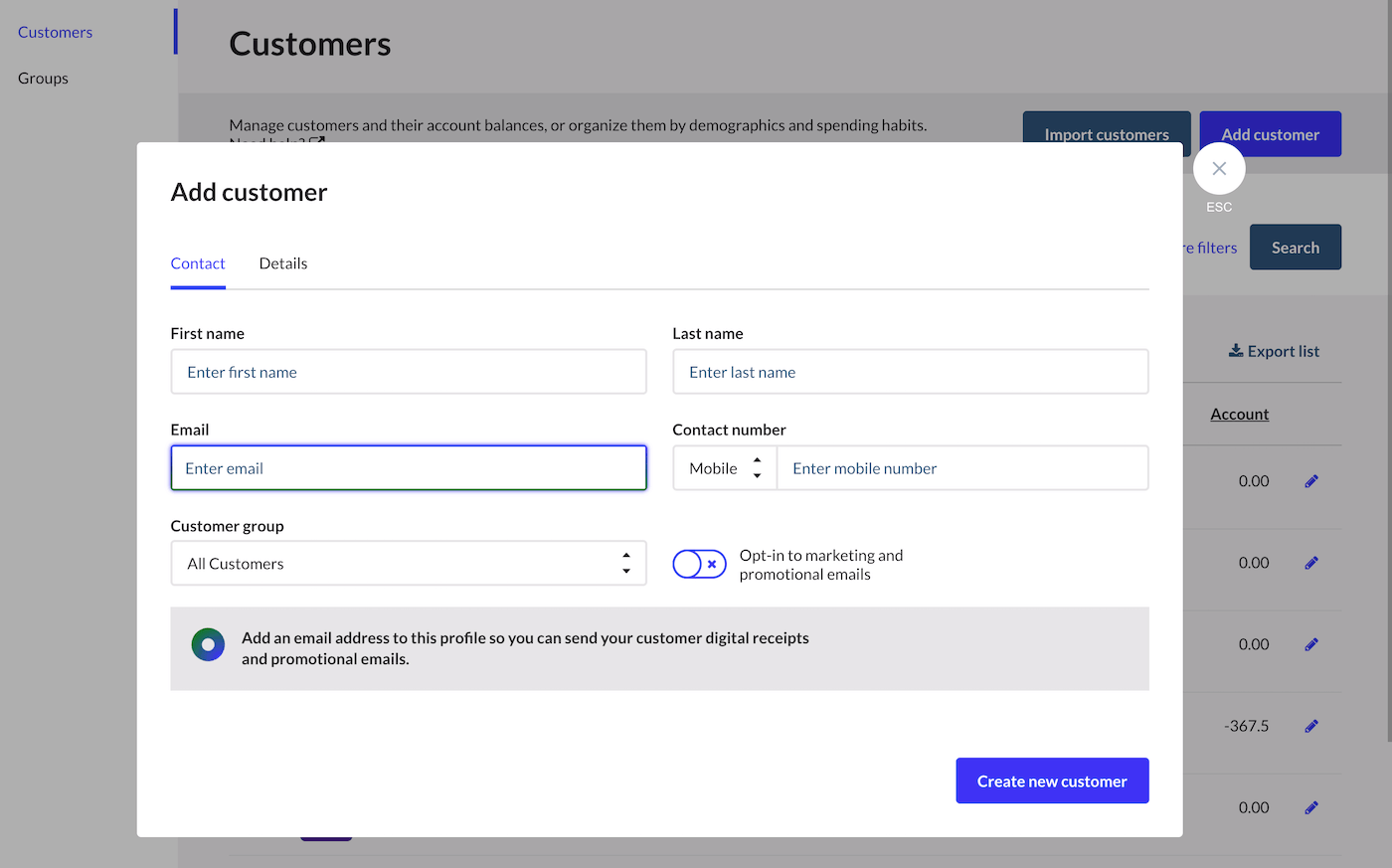Click edit pencil in second 0.00 row
Screen dimensions: 1392x868
[x=1311, y=563]
